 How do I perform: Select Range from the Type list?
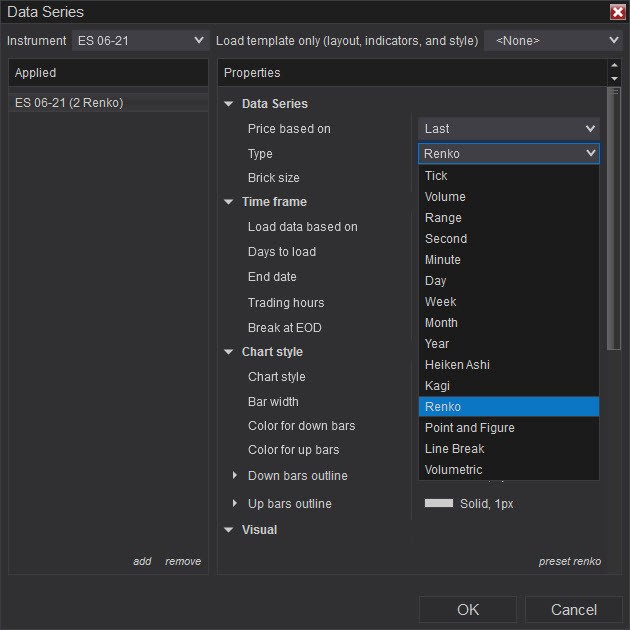[509, 218]
